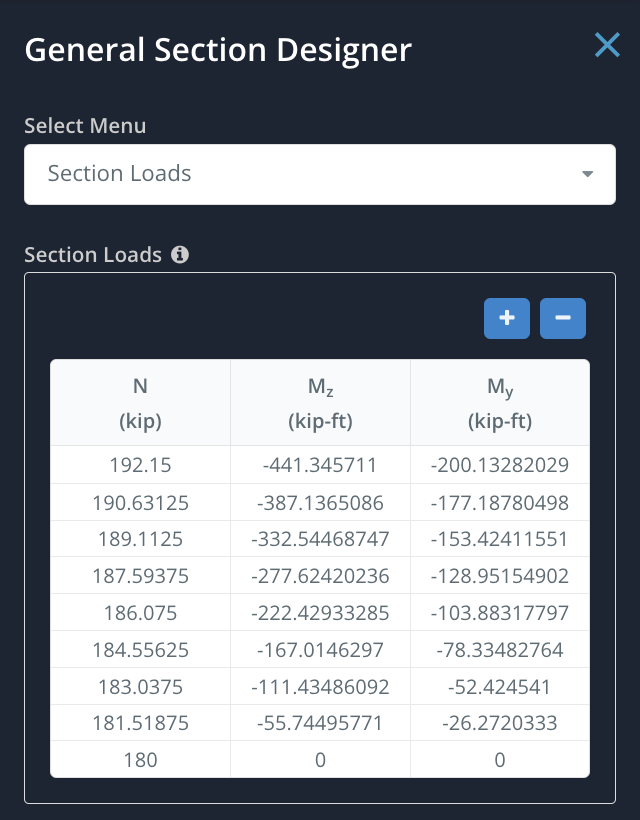This screenshot has height=820, width=640.
Task: Click the My (kip-ft) column header
Action: tap(500, 403)
